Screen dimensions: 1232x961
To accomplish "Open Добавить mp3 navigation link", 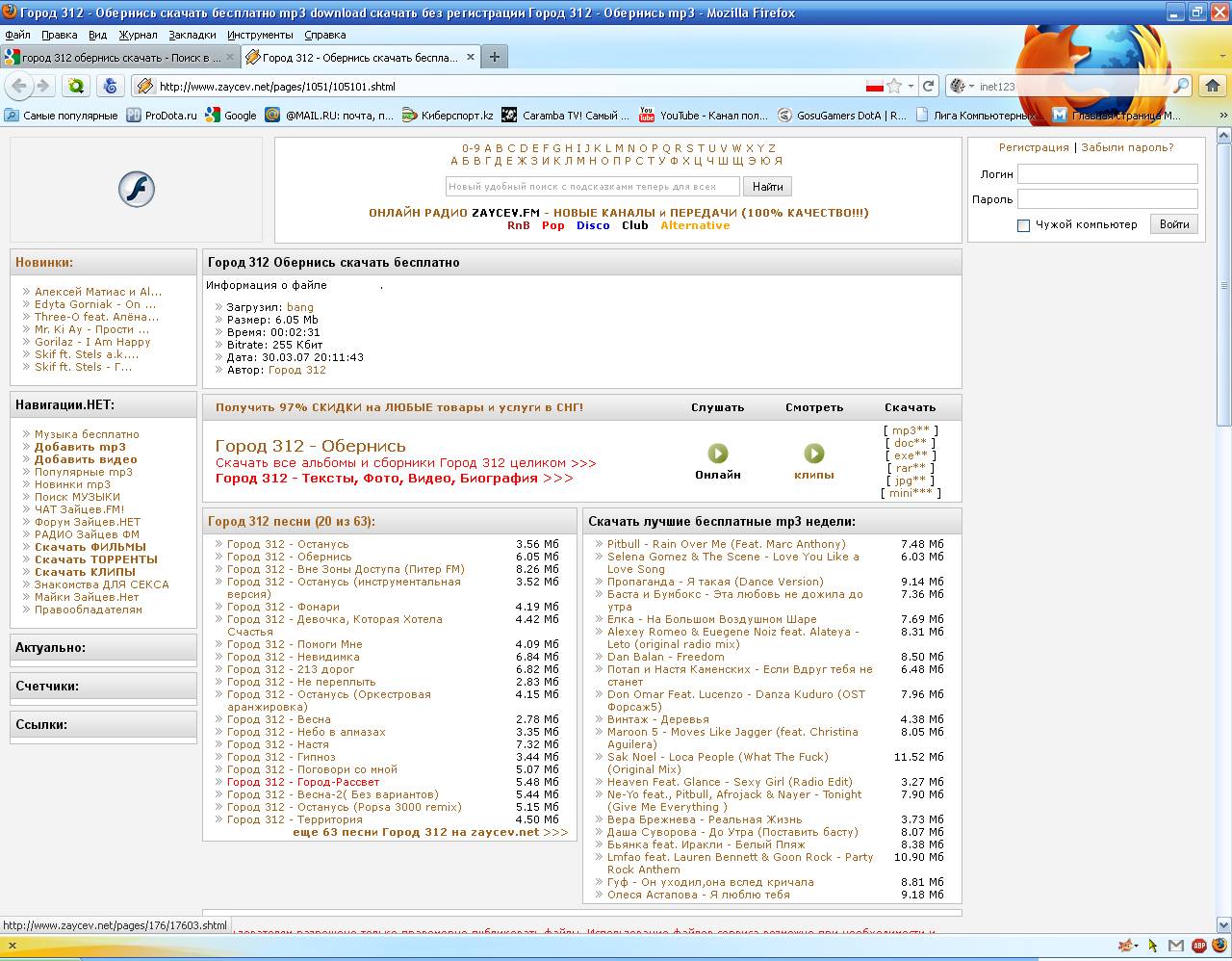I will pyautogui.click(x=80, y=447).
